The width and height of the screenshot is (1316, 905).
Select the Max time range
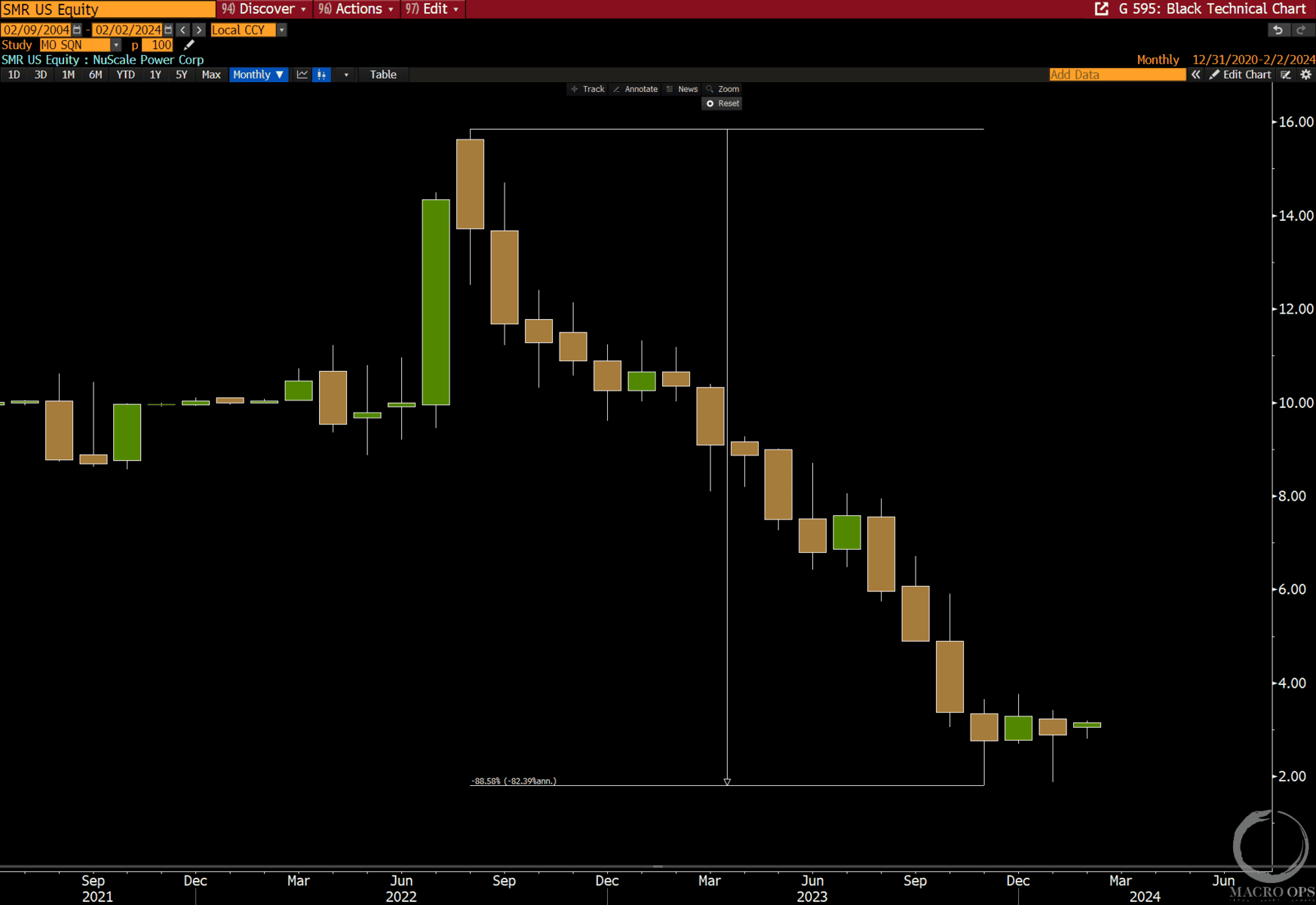pos(211,75)
